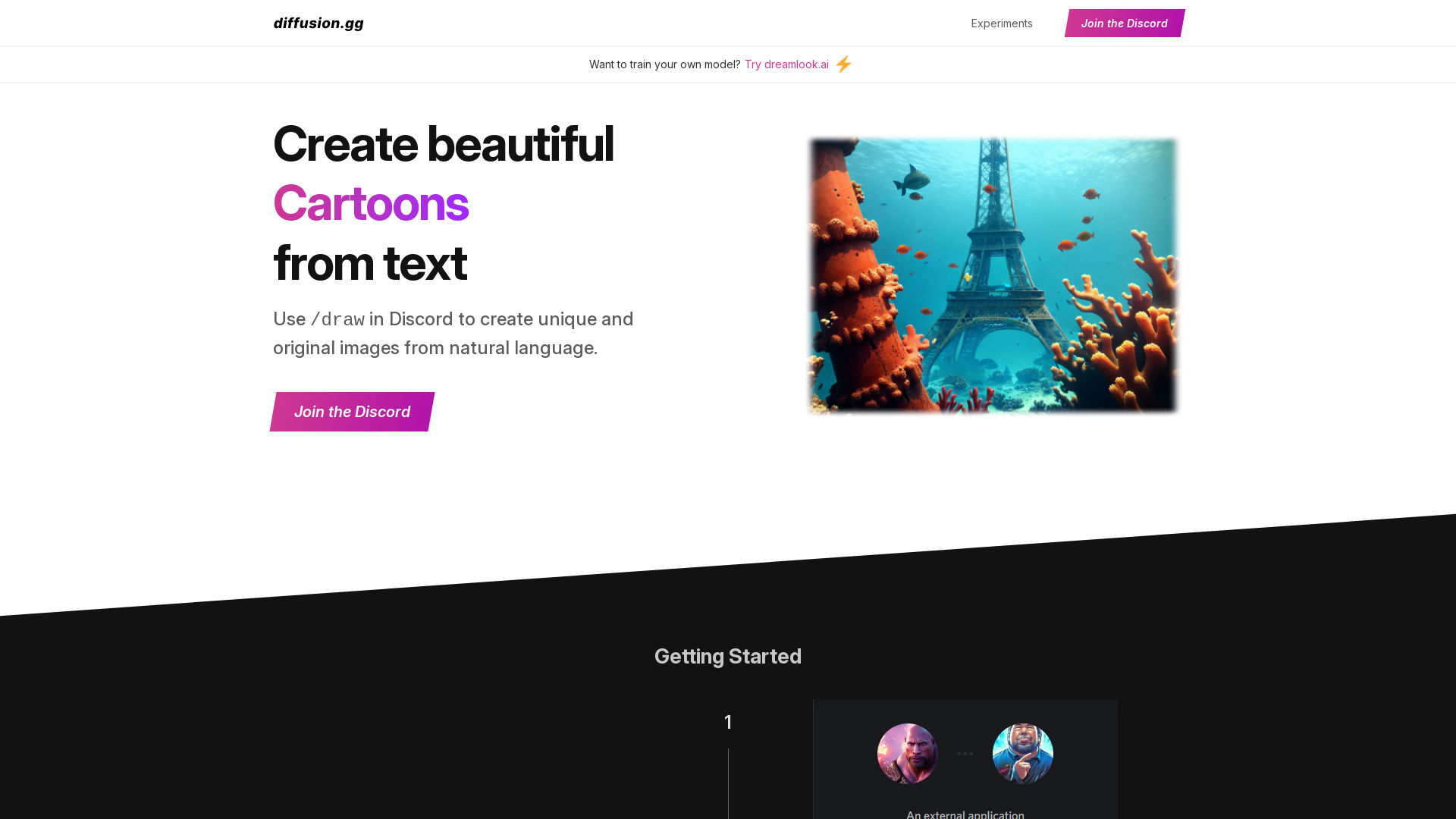Click the from text headline line
Image resolution: width=1456 pixels, height=819 pixels.
coord(369,263)
